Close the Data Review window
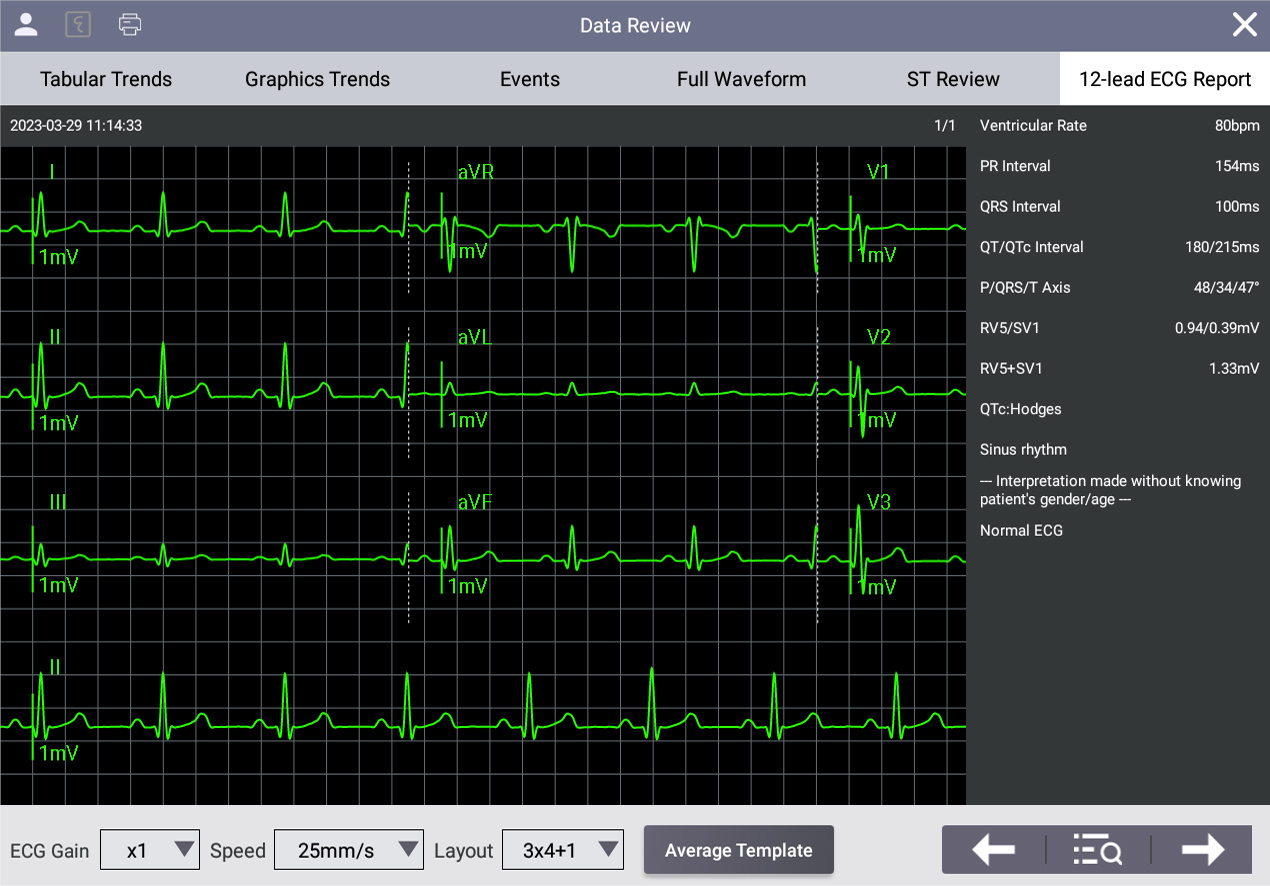 pyautogui.click(x=1244, y=25)
